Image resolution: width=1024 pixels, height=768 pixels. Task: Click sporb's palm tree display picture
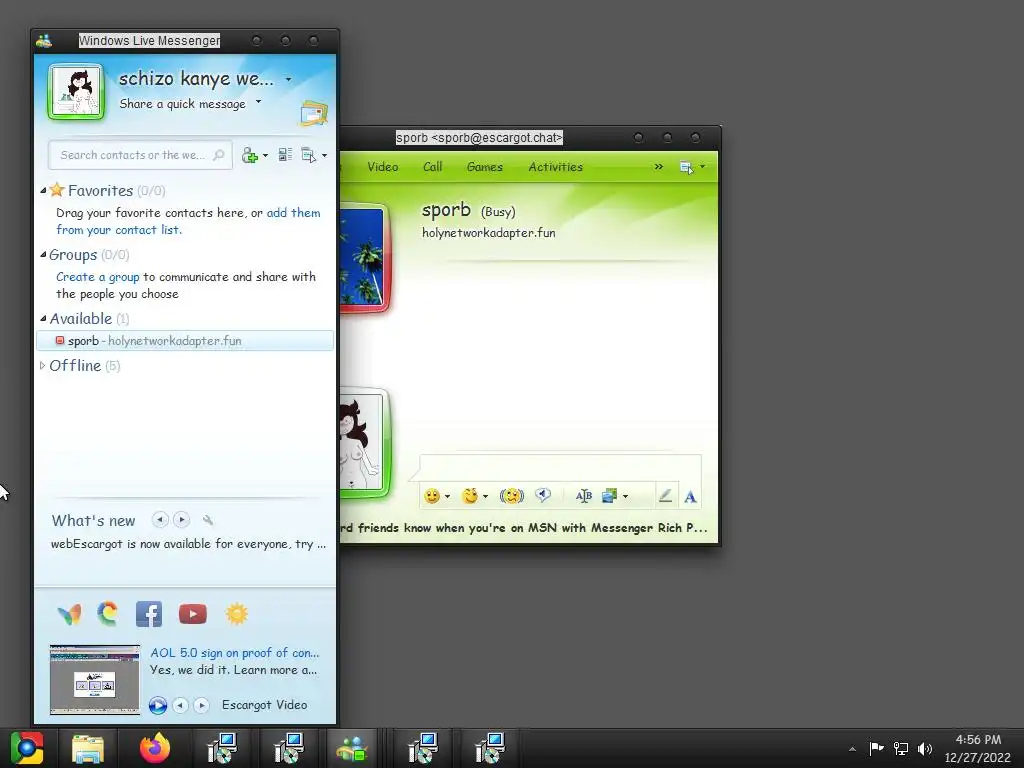364,257
